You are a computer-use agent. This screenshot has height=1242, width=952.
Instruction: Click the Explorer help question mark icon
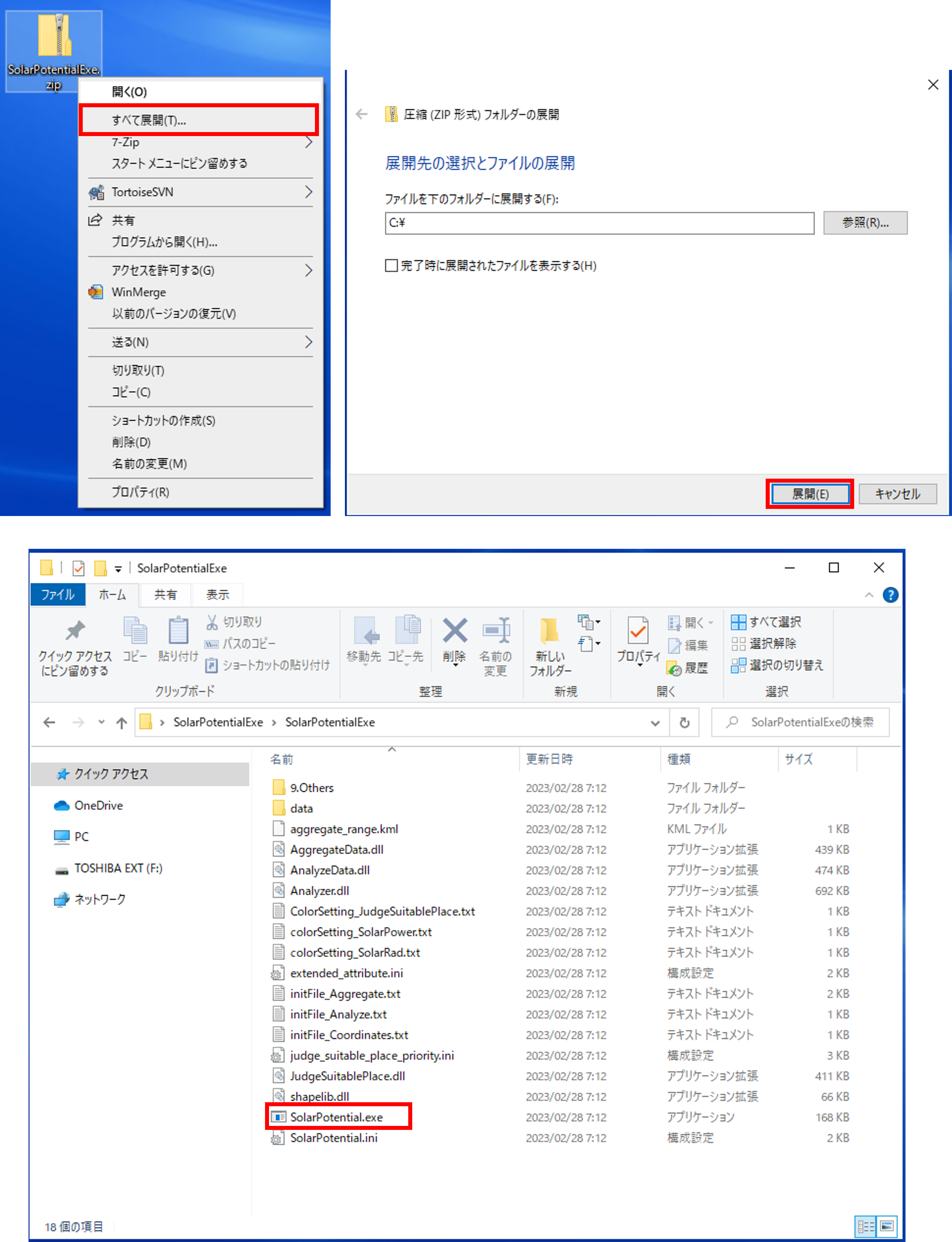[890, 595]
